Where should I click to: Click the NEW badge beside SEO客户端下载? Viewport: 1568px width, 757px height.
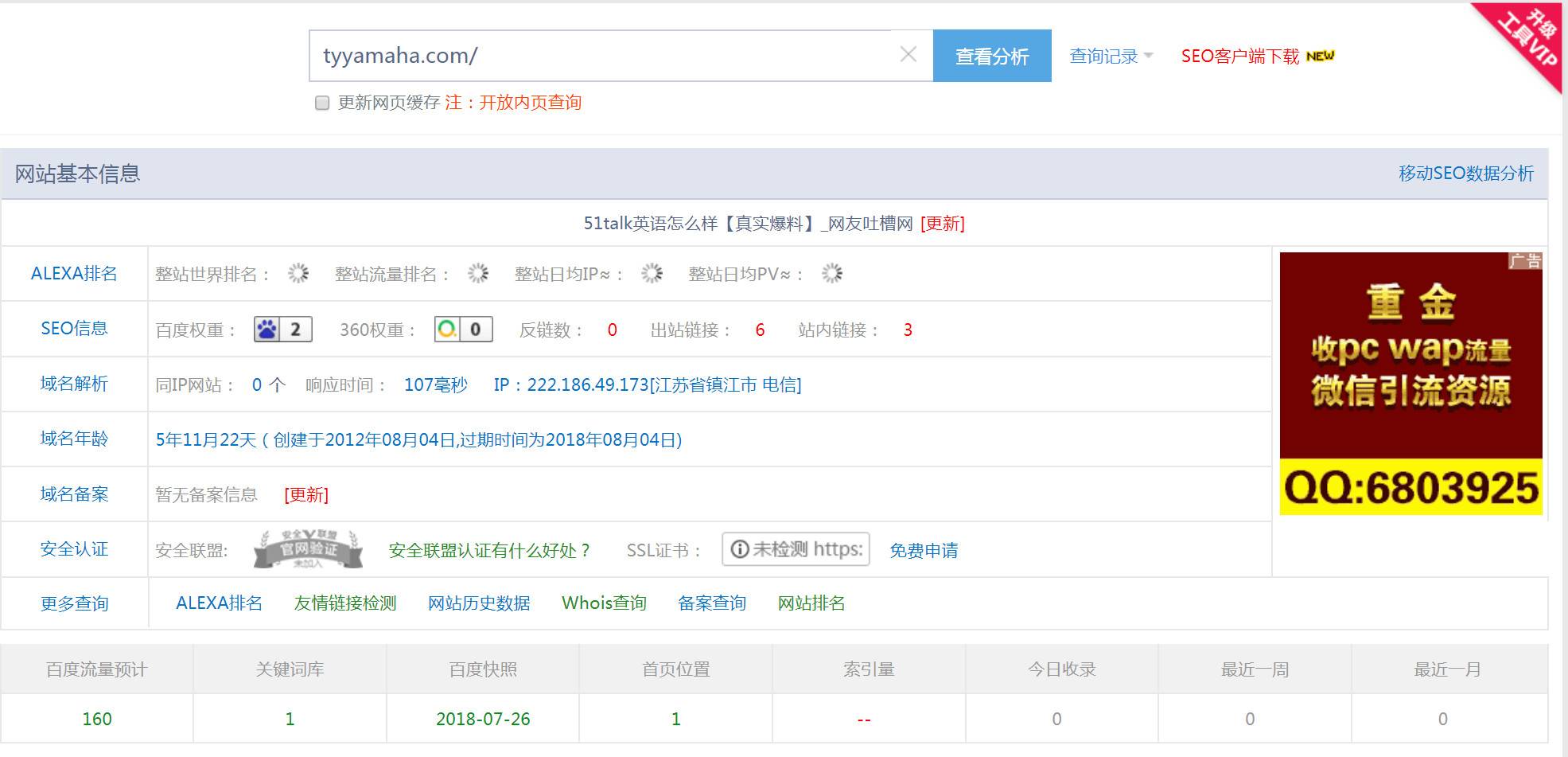click(x=1321, y=56)
